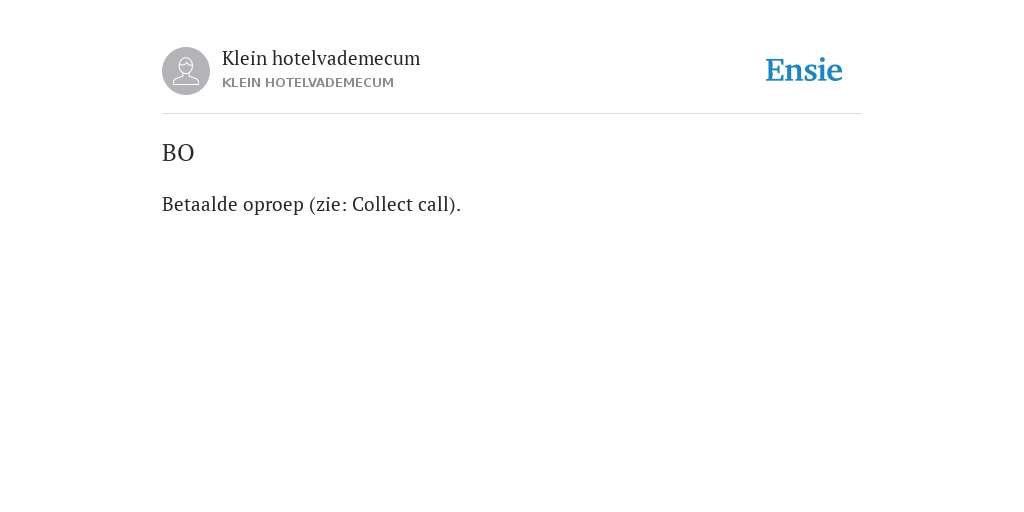Click the letter 'O' in the BO heading
The height and width of the screenshot is (512, 1024).
[186, 153]
